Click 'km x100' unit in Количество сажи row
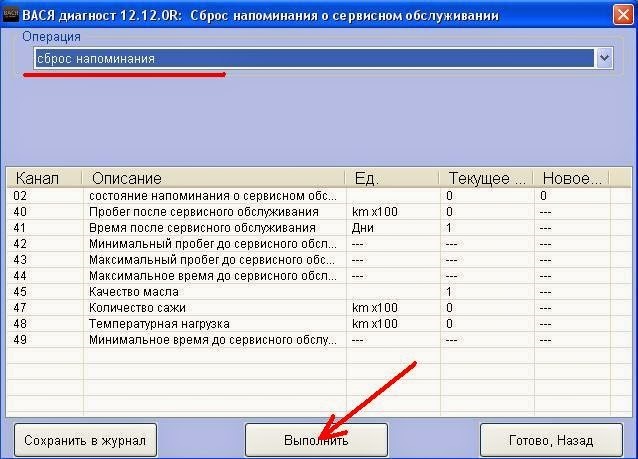This screenshot has width=638, height=459. tap(375, 308)
